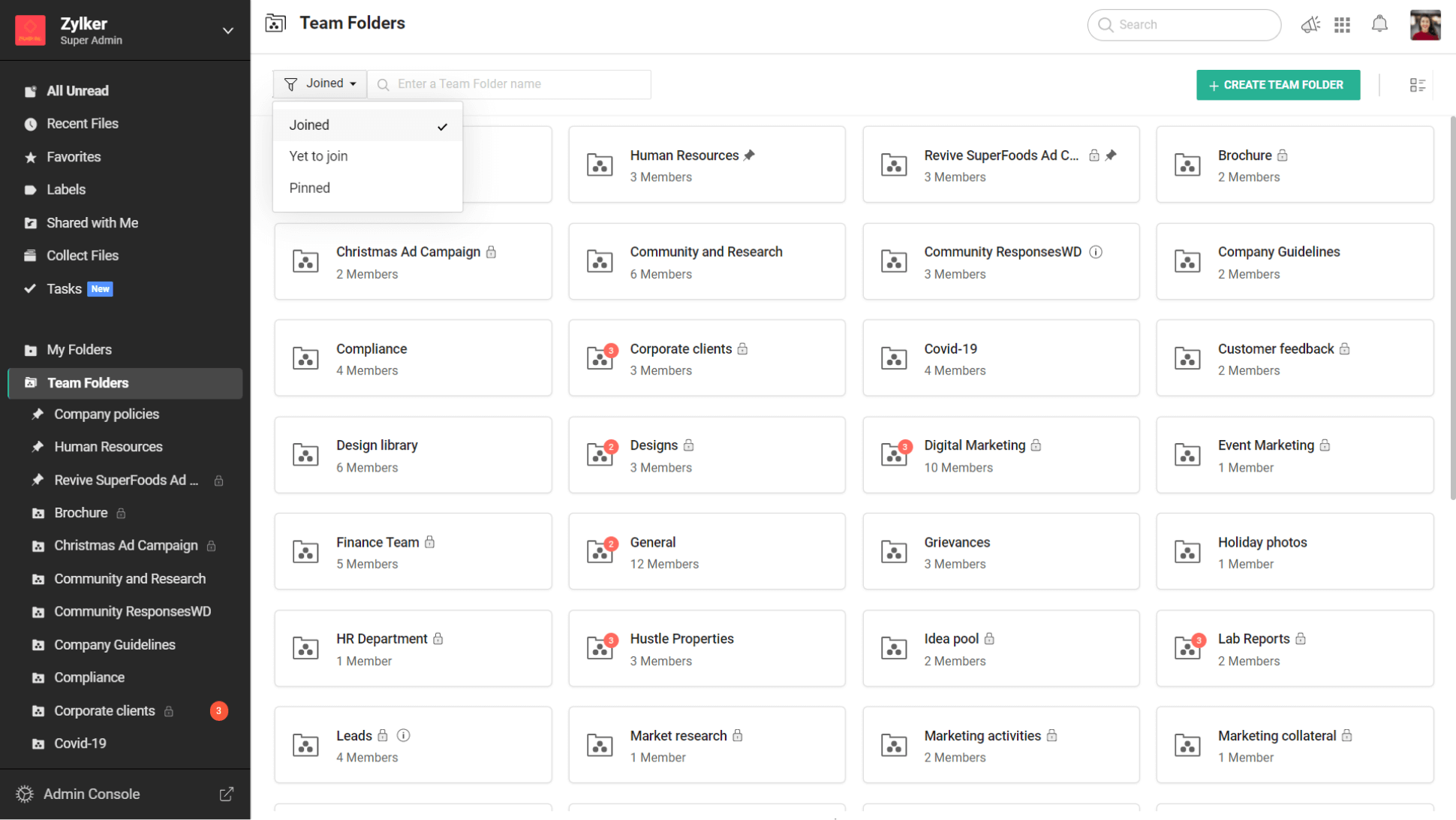
Task: Open the apps grid icon
Action: (1343, 25)
